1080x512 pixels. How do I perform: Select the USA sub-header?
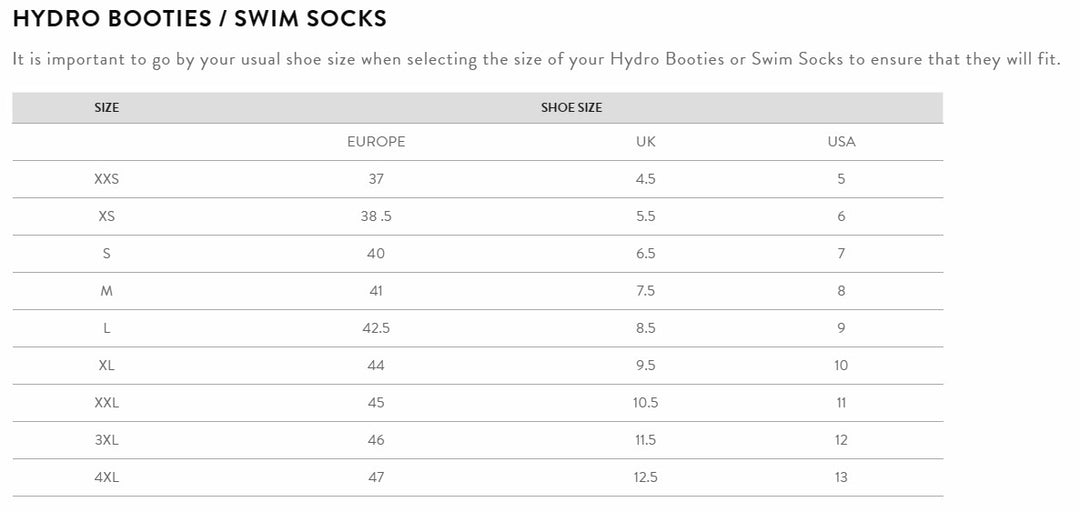pyautogui.click(x=841, y=142)
